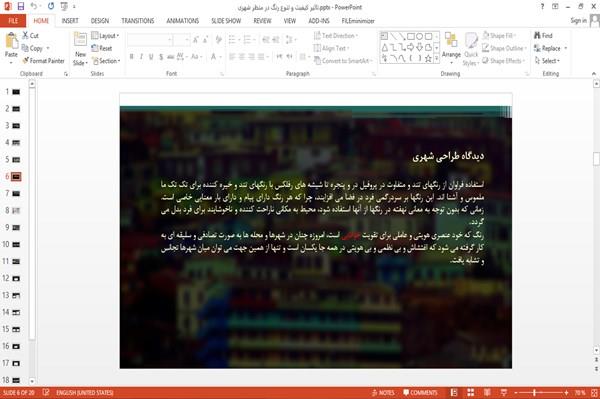Open Shape Fill dropdown
Image resolution: width=600 pixels, height=399 pixels.
click(x=499, y=36)
